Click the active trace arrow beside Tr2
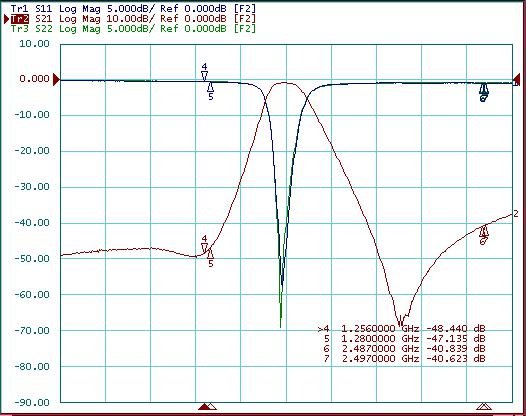 click(x=6, y=19)
